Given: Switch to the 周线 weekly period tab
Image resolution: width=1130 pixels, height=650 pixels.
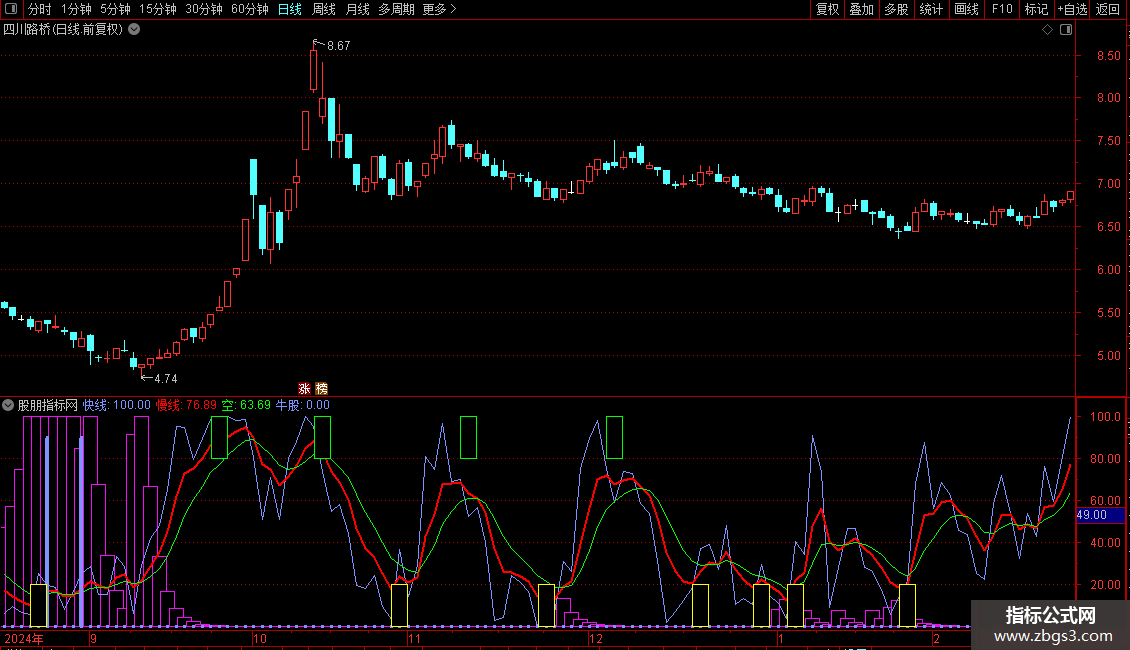Looking at the screenshot, I should point(324,10).
